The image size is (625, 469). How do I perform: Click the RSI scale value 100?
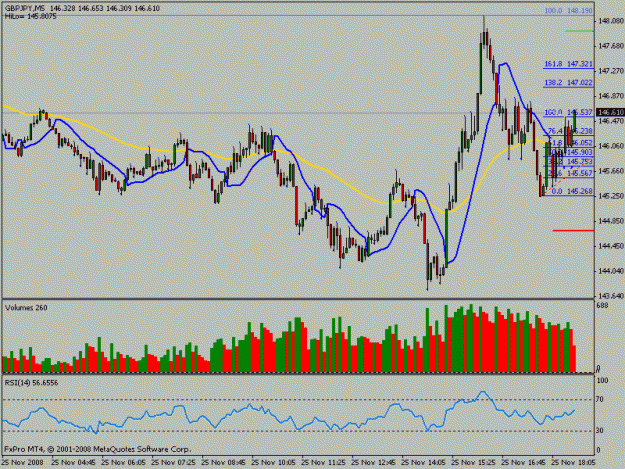(x=603, y=381)
